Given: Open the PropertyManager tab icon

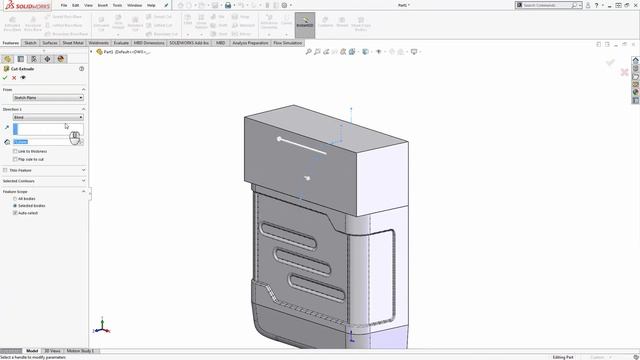Looking at the screenshot, I should 21,59.
